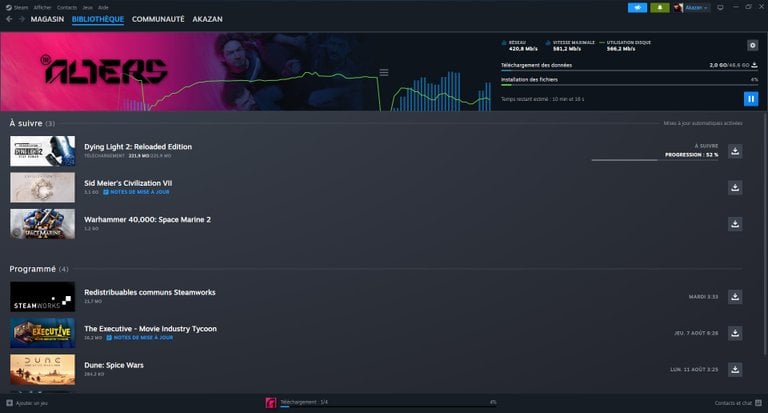The height and width of the screenshot is (413, 768).
Task: Click Dying Light 2: Reloaded Edition title
Action: pos(138,146)
